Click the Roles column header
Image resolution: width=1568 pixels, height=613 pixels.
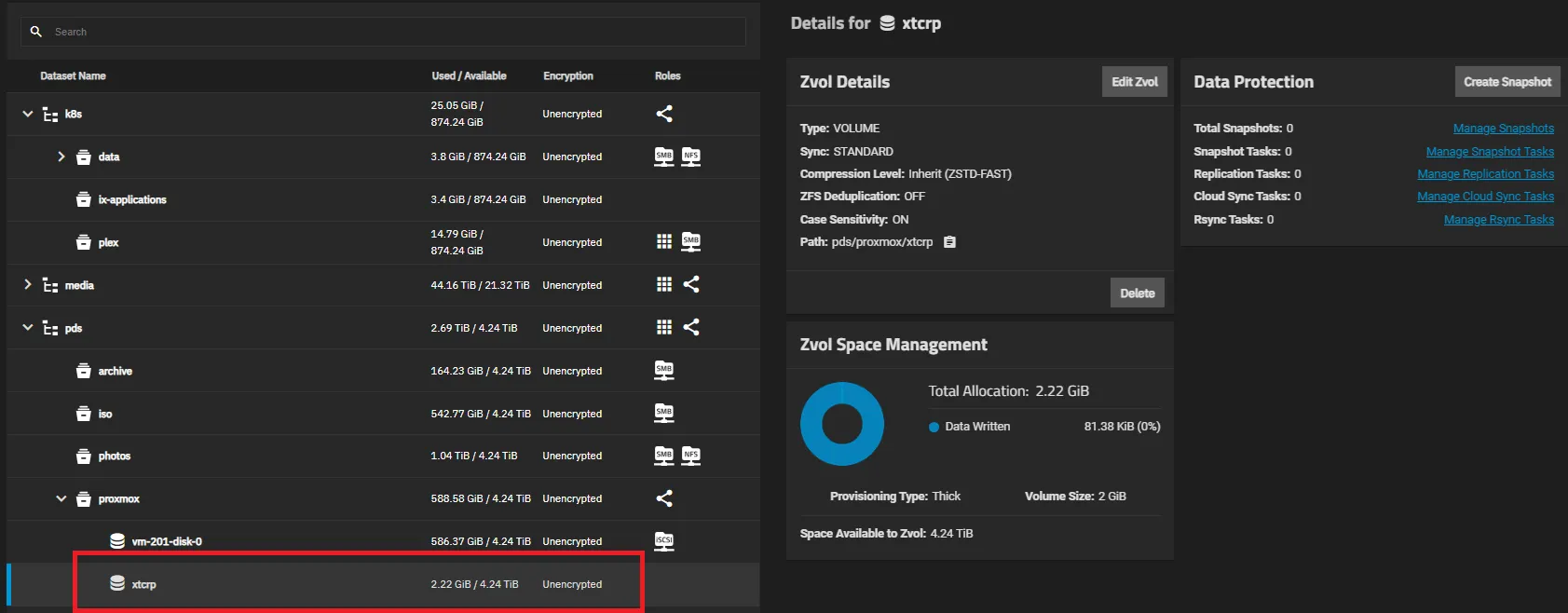coord(667,75)
